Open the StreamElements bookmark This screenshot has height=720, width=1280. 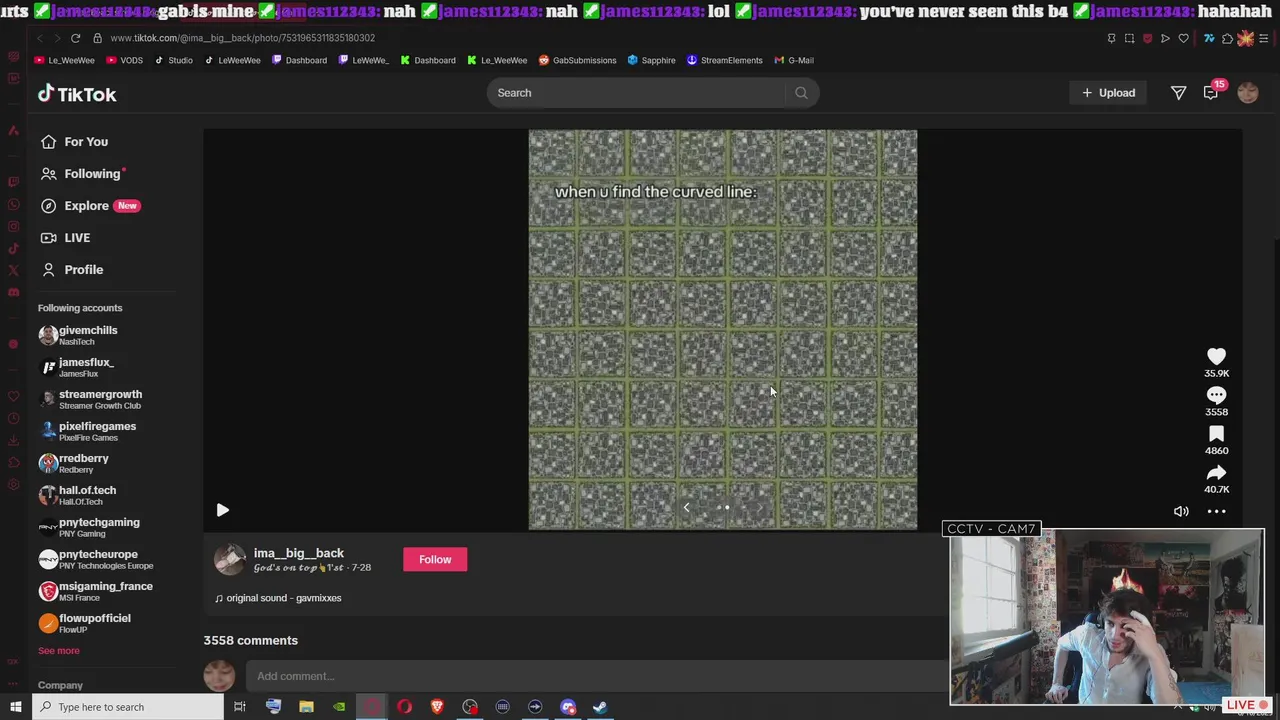(724, 60)
